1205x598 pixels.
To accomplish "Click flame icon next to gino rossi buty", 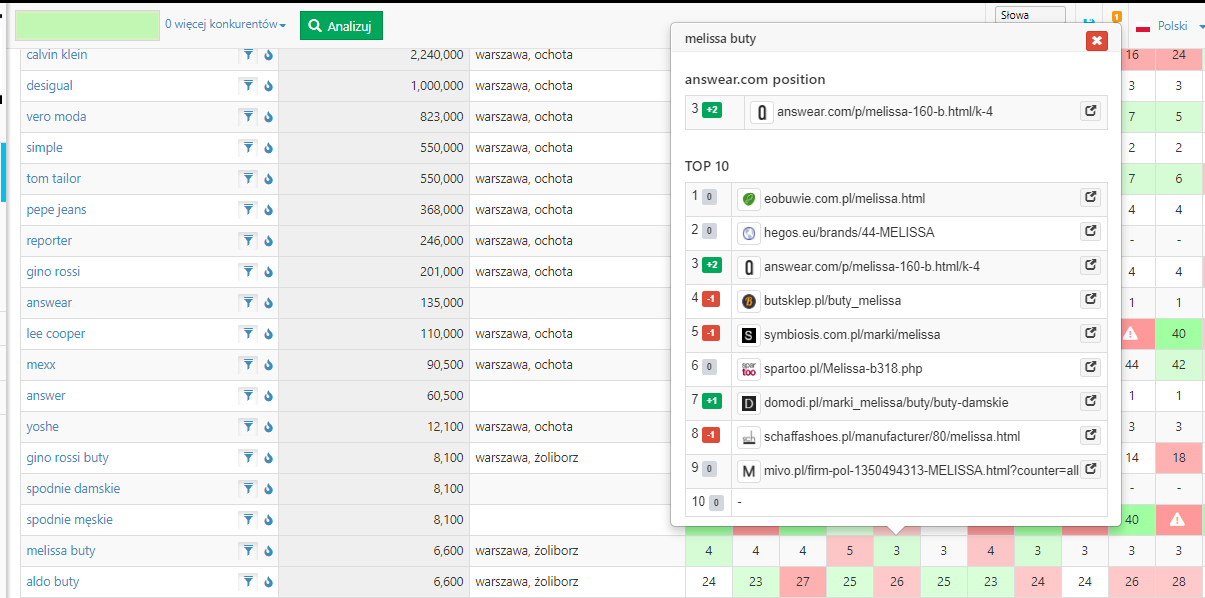I will (x=268, y=458).
